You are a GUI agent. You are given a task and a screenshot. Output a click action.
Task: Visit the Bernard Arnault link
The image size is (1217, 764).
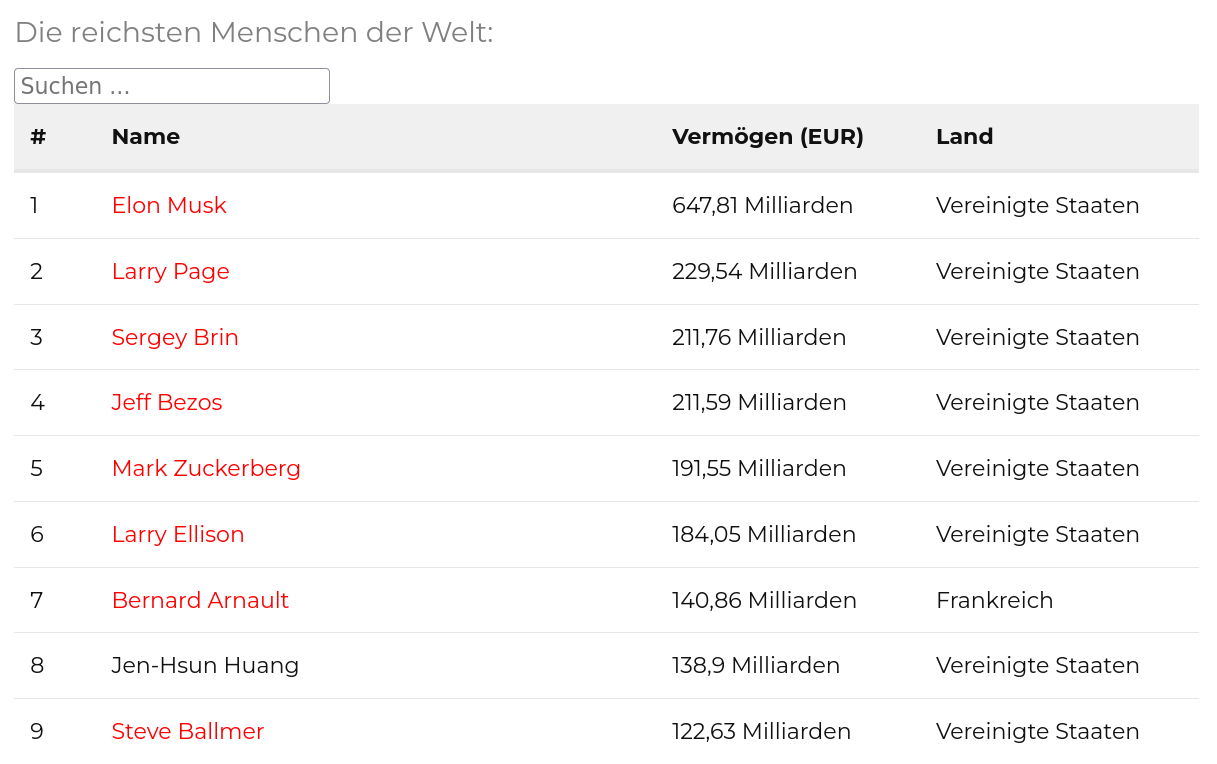click(x=200, y=600)
